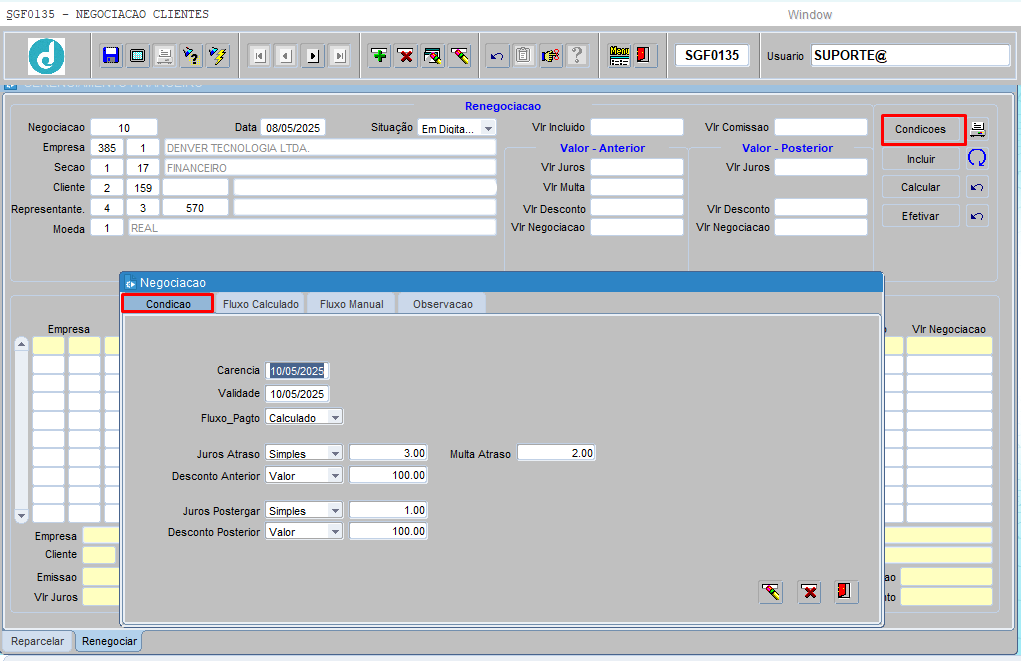Click the Negociacao number field 10
Image resolution: width=1021 pixels, height=661 pixels.
[x=124, y=128]
